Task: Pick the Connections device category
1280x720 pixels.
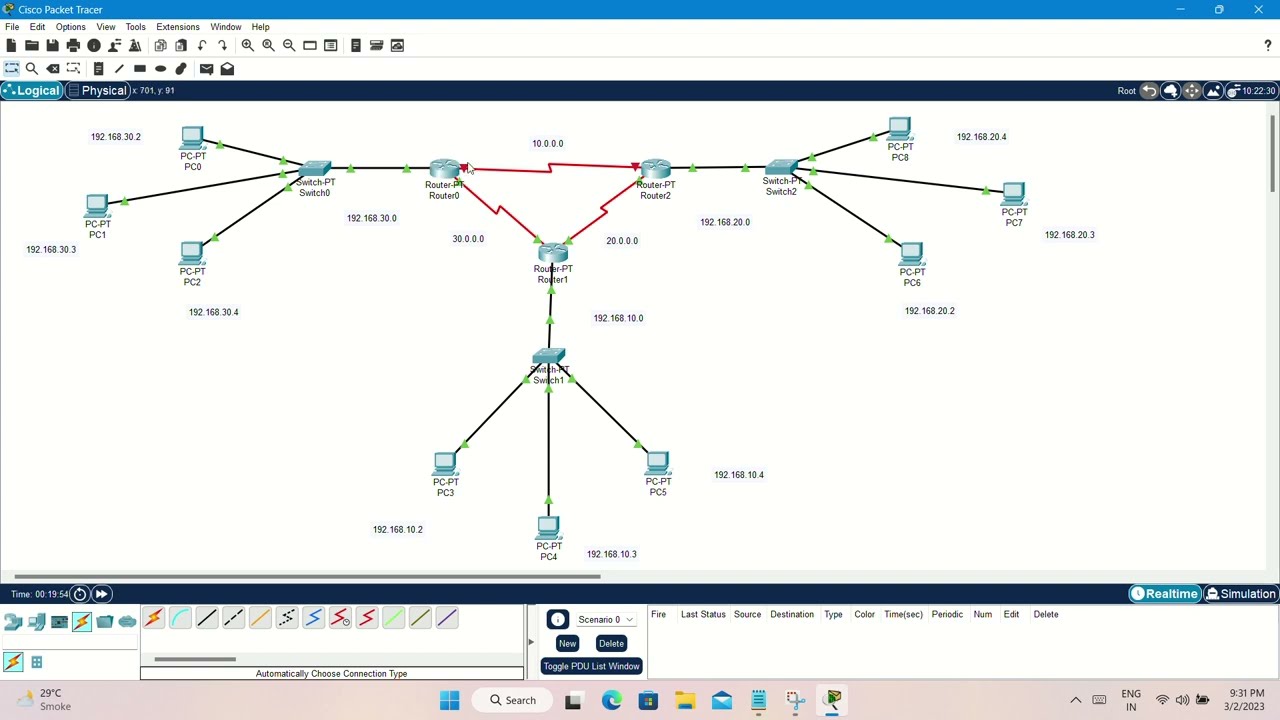Action: (82, 622)
